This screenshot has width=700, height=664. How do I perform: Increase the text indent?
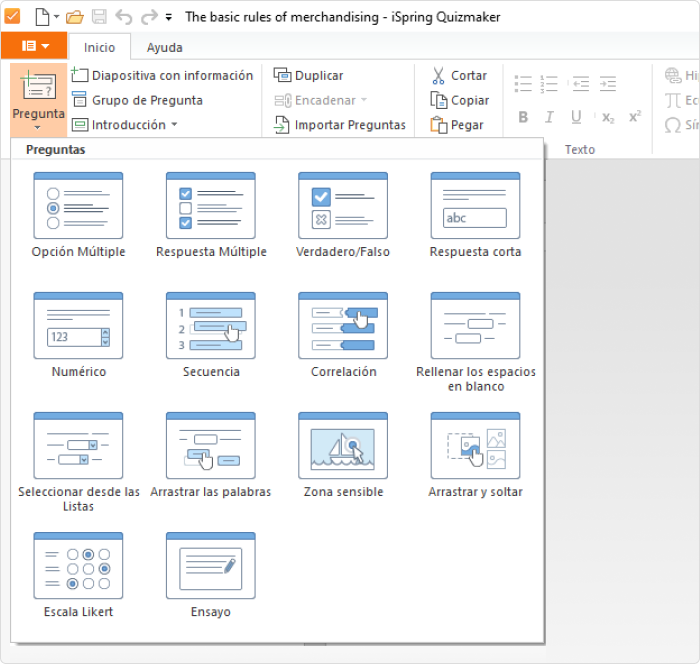(x=608, y=84)
